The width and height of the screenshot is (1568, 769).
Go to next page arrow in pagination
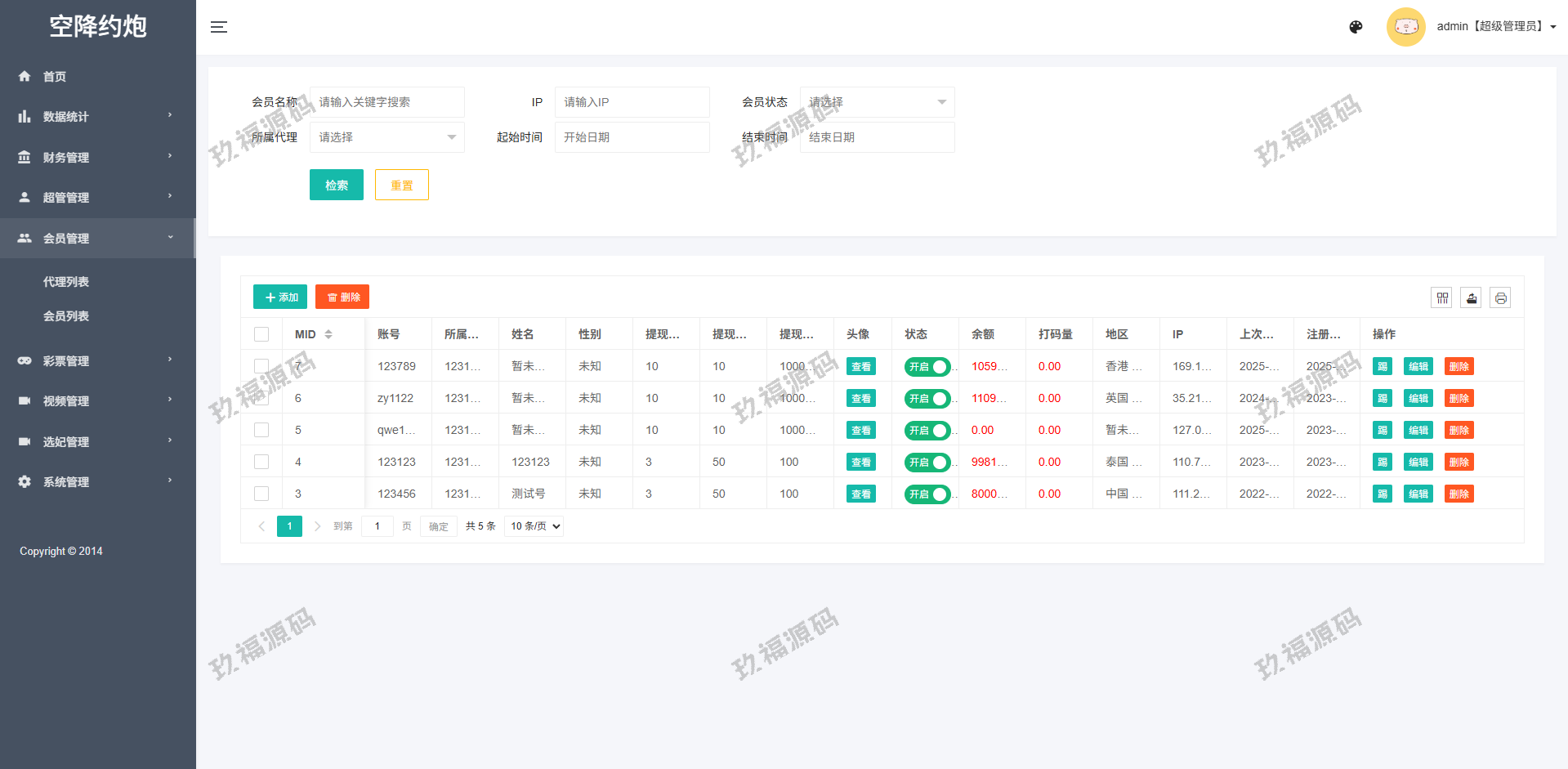[x=318, y=526]
